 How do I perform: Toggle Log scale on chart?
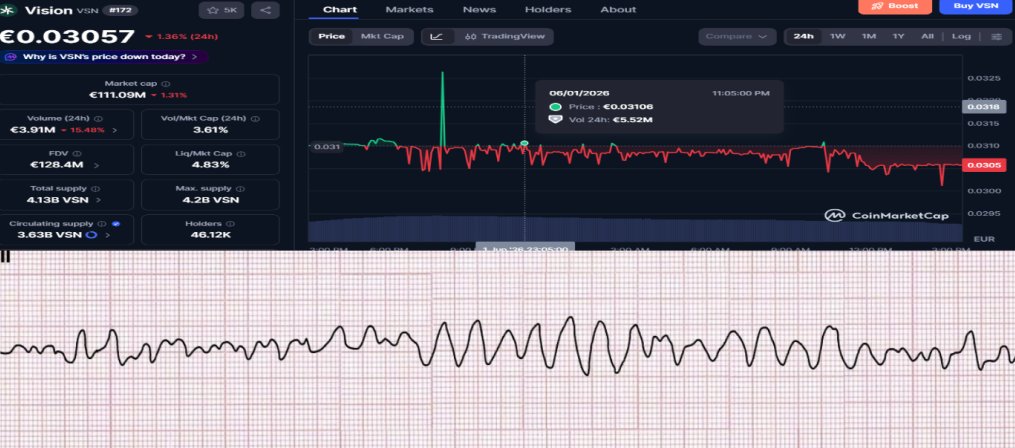click(961, 36)
